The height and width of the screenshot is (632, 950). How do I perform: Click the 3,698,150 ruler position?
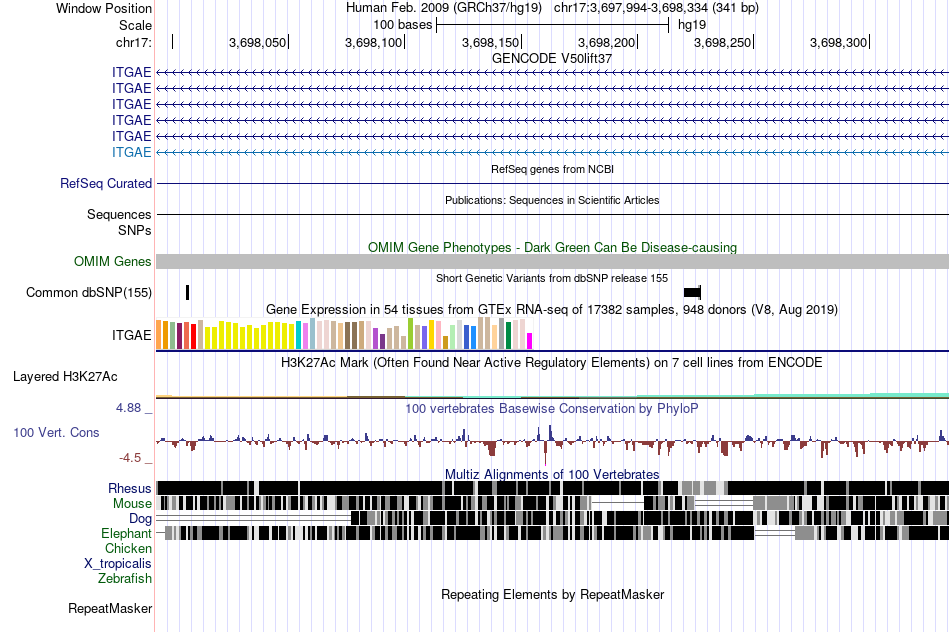point(491,42)
